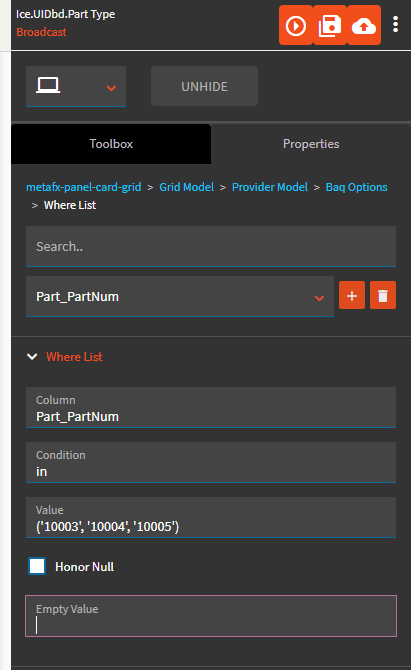
Task: Click the orange Preview play icon
Action: point(296,26)
